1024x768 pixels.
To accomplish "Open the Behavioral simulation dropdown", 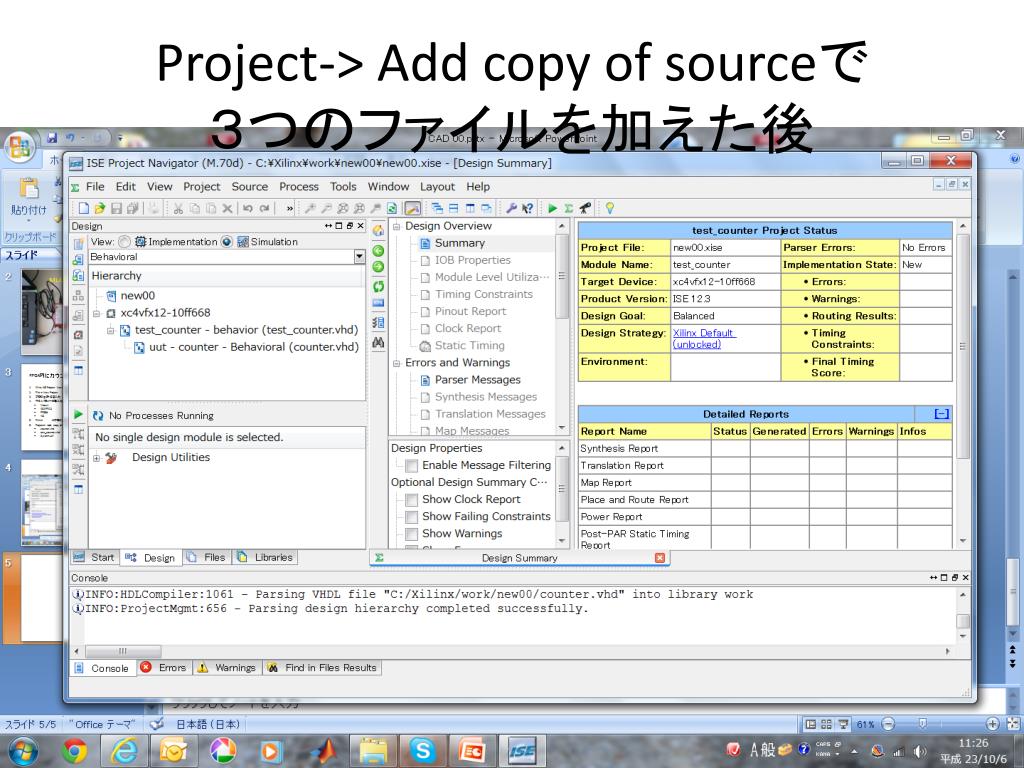I will coord(360,257).
